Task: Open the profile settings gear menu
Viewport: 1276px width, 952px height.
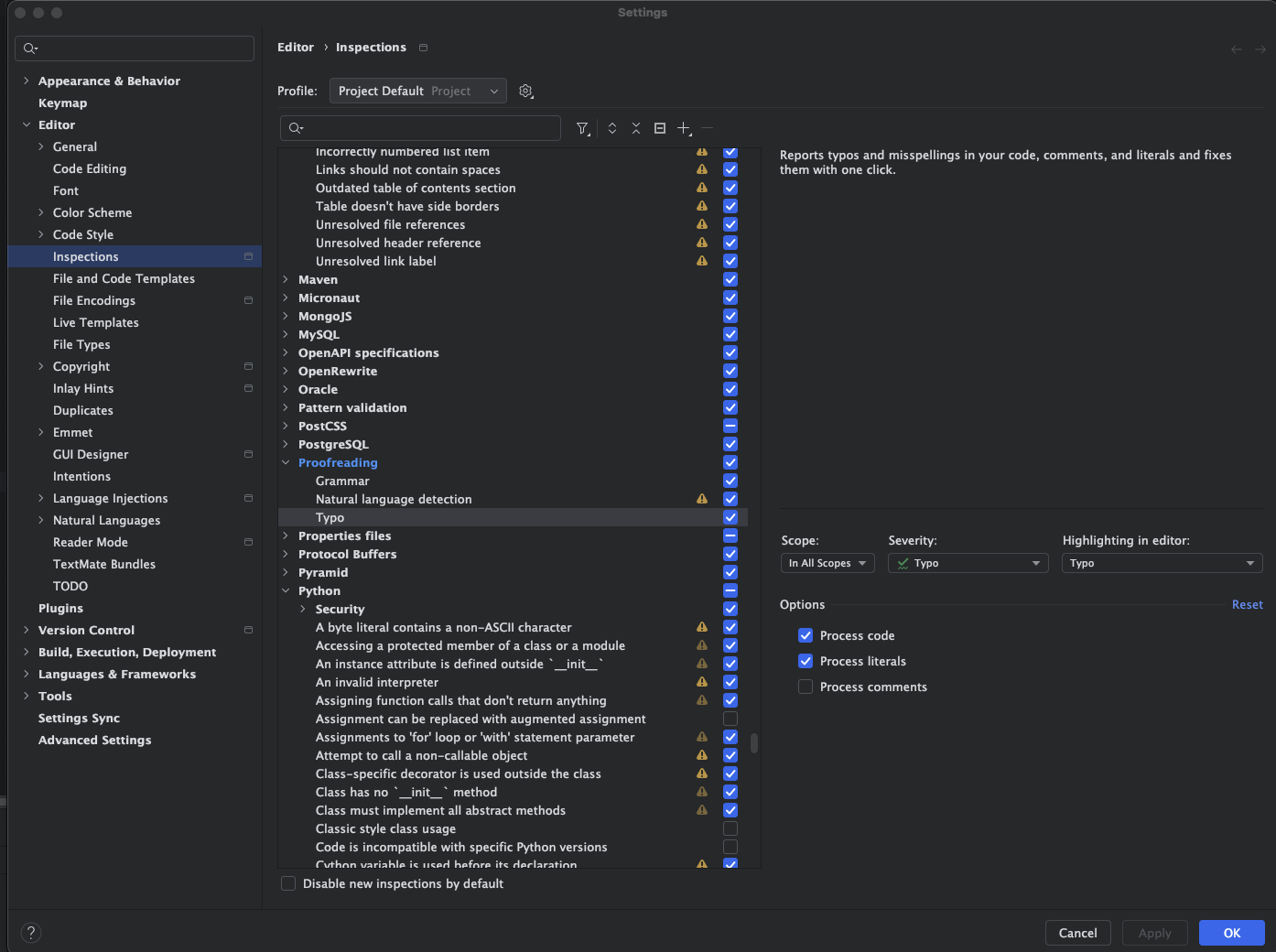Action: pyautogui.click(x=525, y=91)
